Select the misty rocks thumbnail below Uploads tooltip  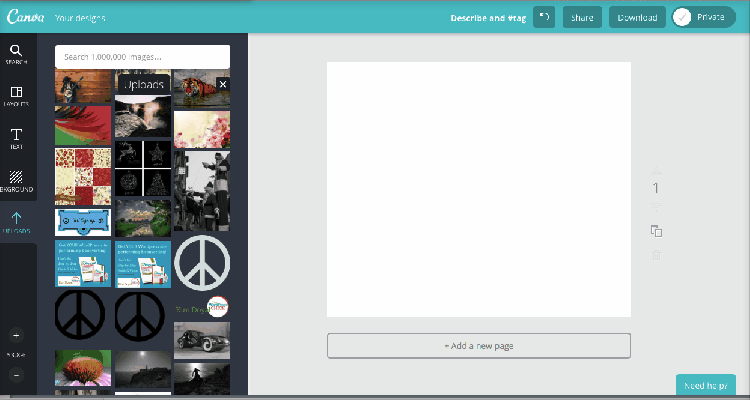click(x=143, y=116)
